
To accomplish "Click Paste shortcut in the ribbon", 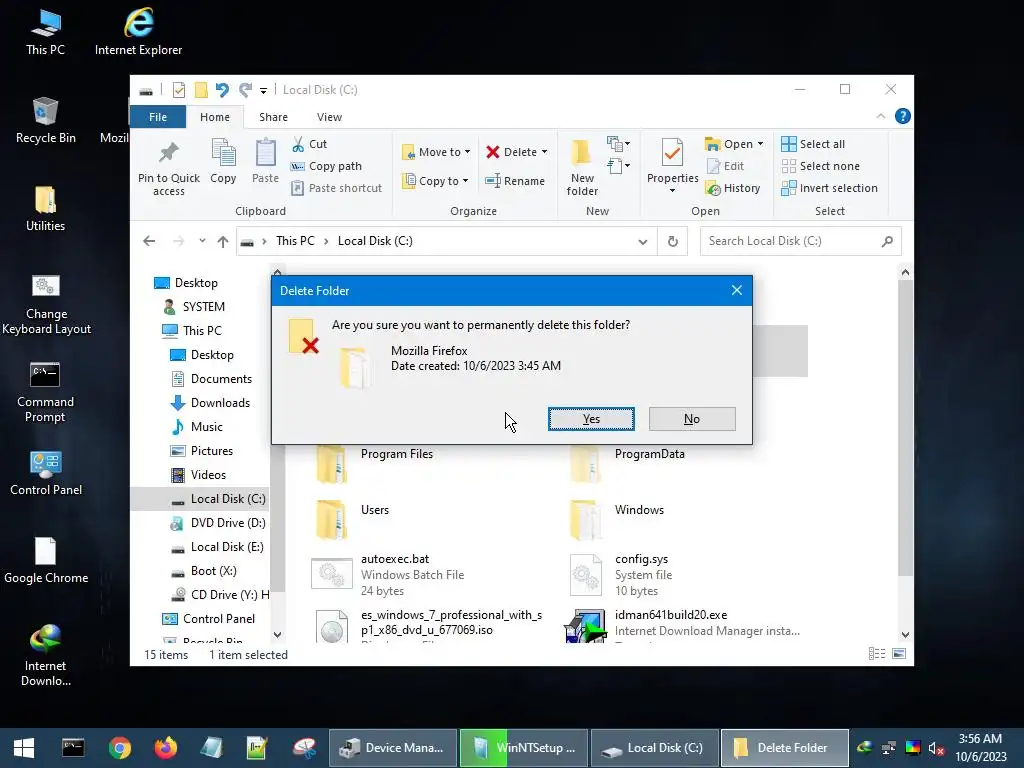I will point(336,188).
